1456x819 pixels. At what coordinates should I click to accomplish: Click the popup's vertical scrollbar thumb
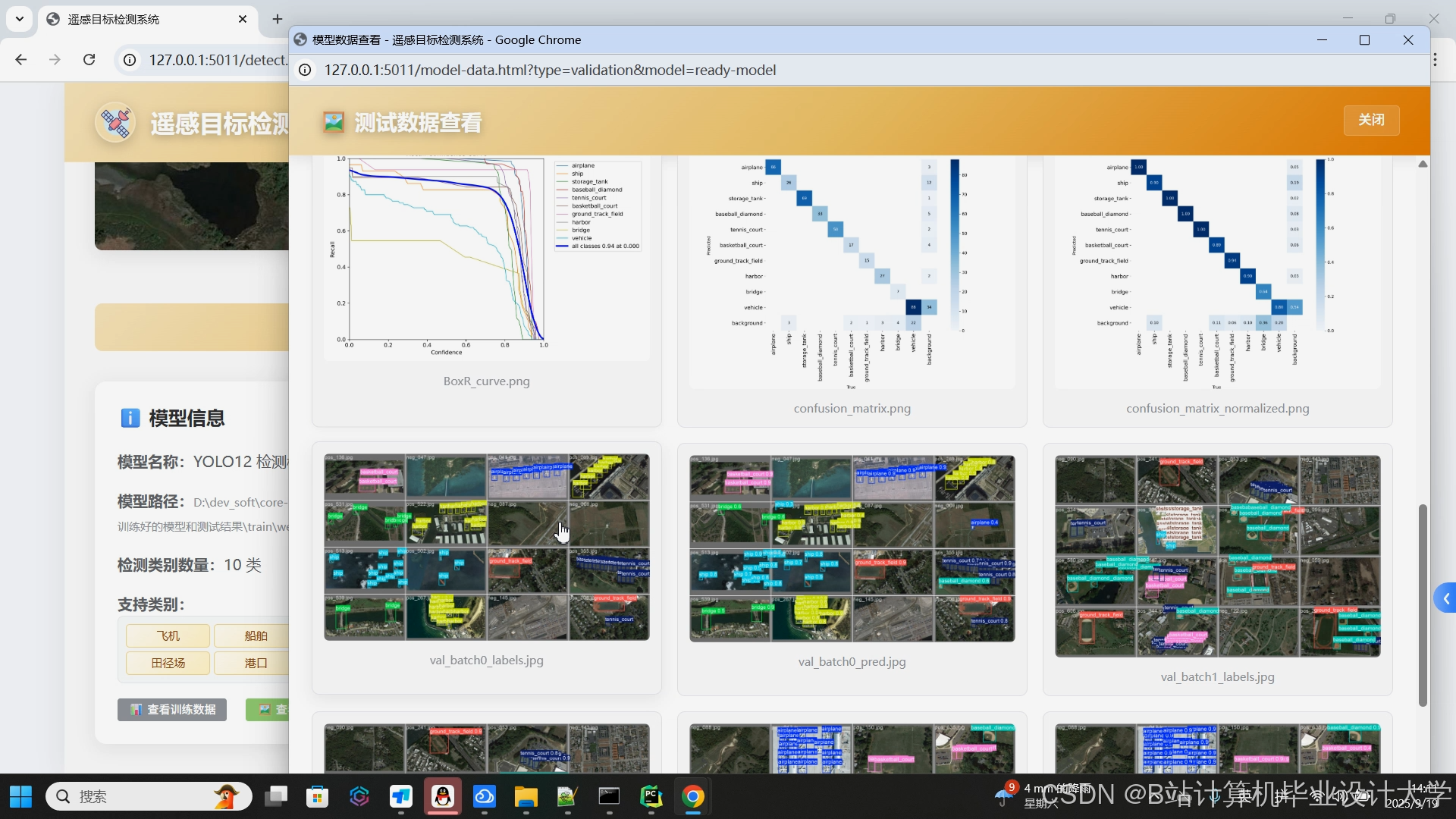1423,605
